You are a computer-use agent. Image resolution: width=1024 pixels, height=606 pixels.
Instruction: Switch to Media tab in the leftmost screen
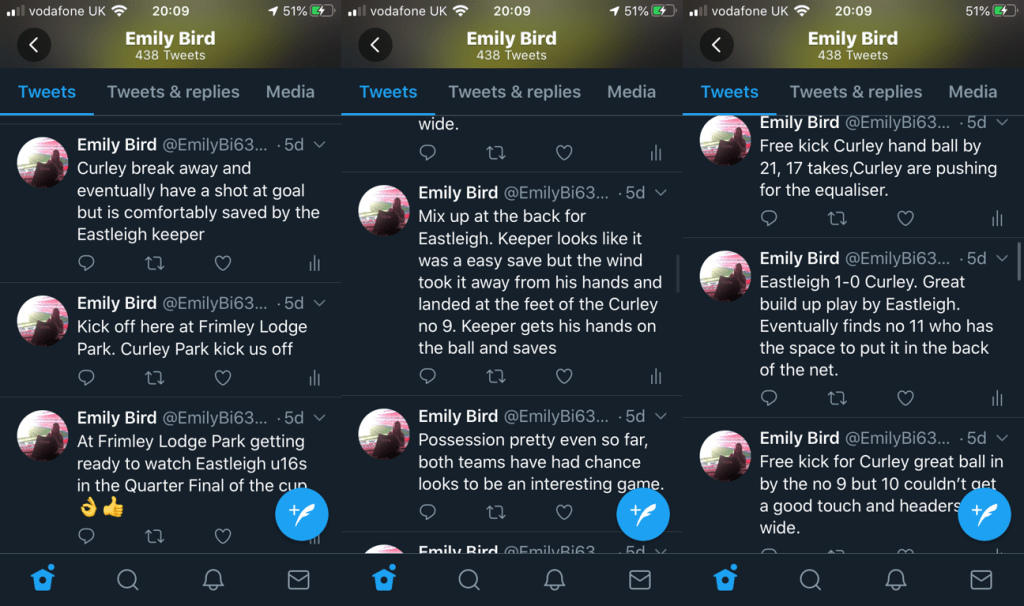[290, 92]
